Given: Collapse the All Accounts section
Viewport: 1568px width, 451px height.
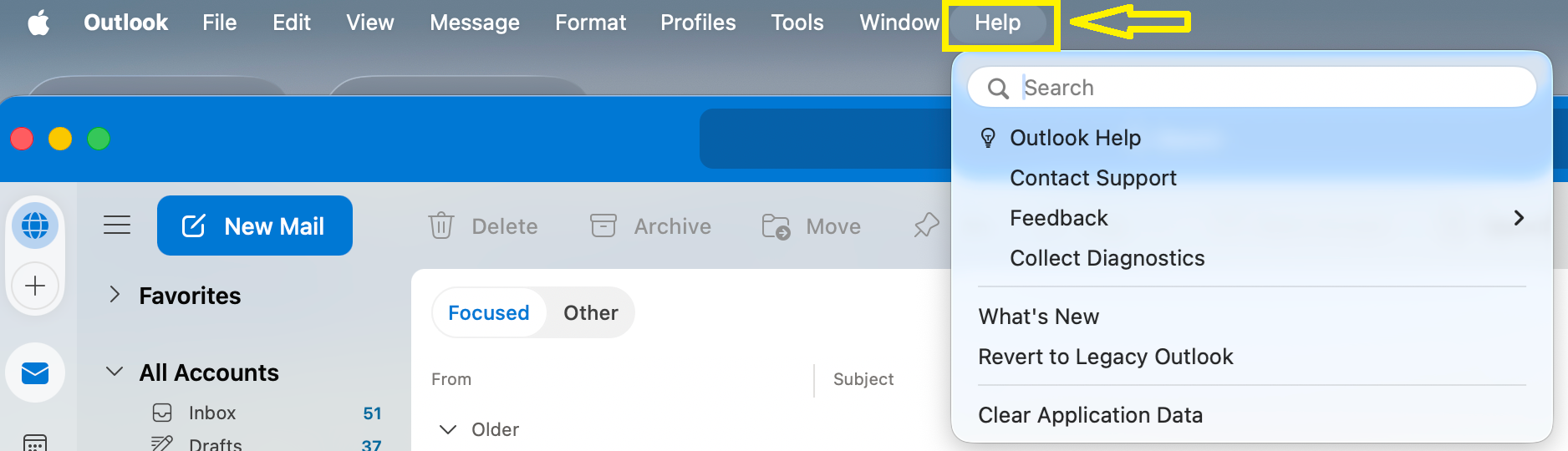Looking at the screenshot, I should pyautogui.click(x=115, y=372).
